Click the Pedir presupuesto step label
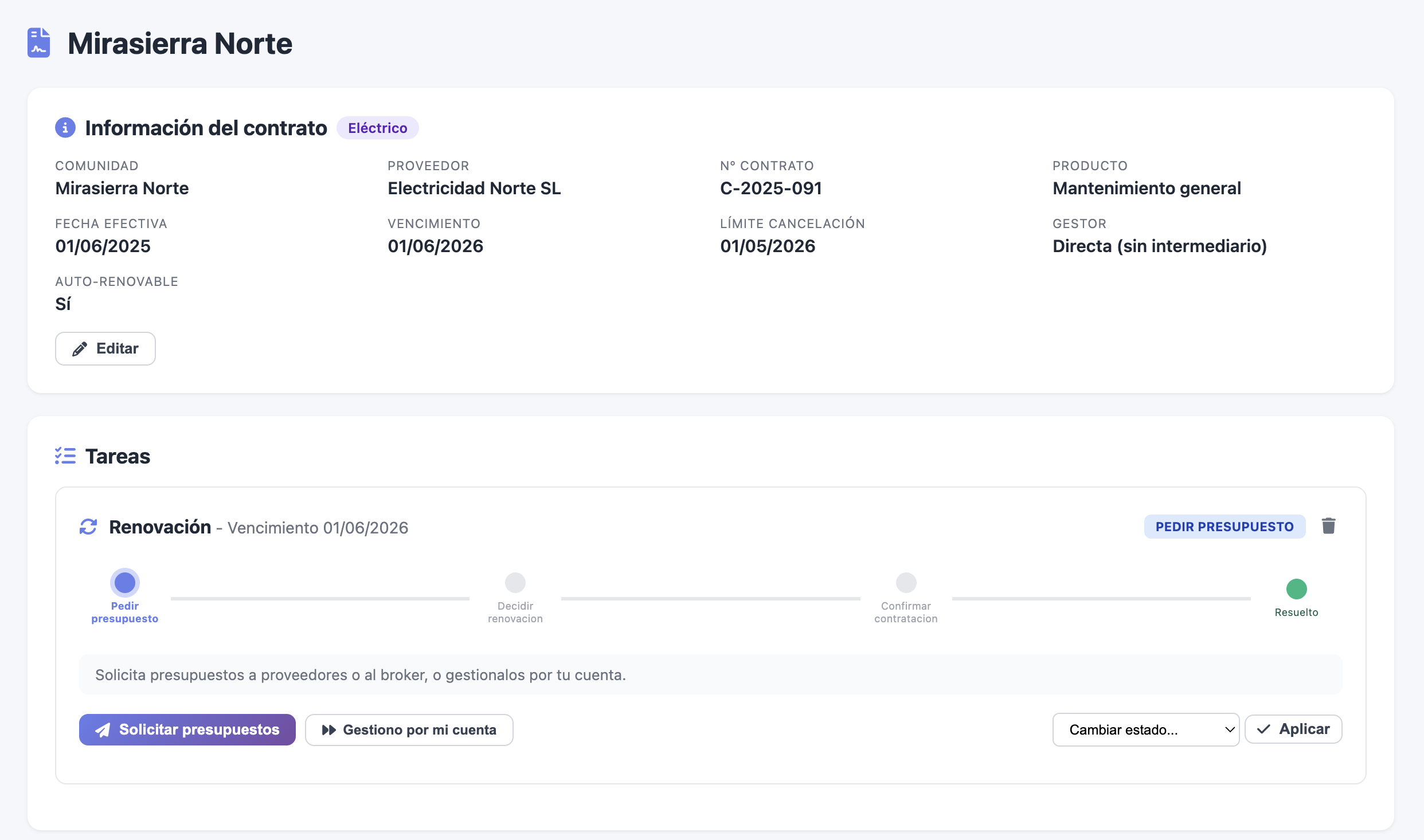Image resolution: width=1424 pixels, height=840 pixels. tap(125, 612)
